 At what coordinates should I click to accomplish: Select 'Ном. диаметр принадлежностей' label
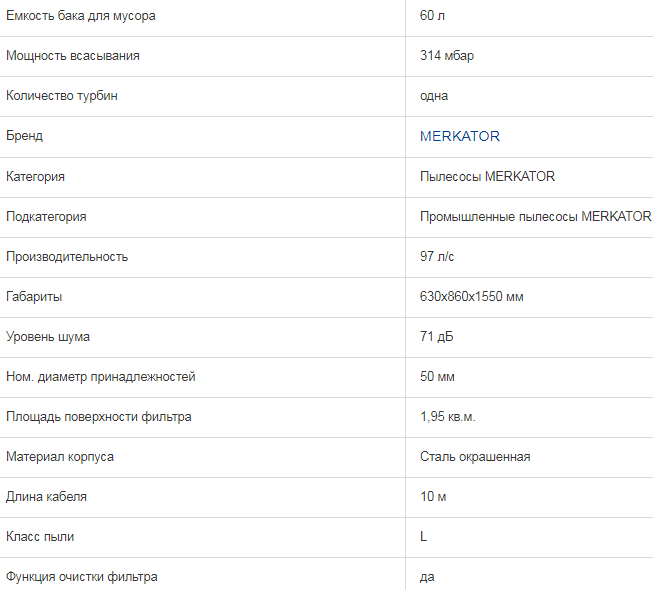click(101, 376)
